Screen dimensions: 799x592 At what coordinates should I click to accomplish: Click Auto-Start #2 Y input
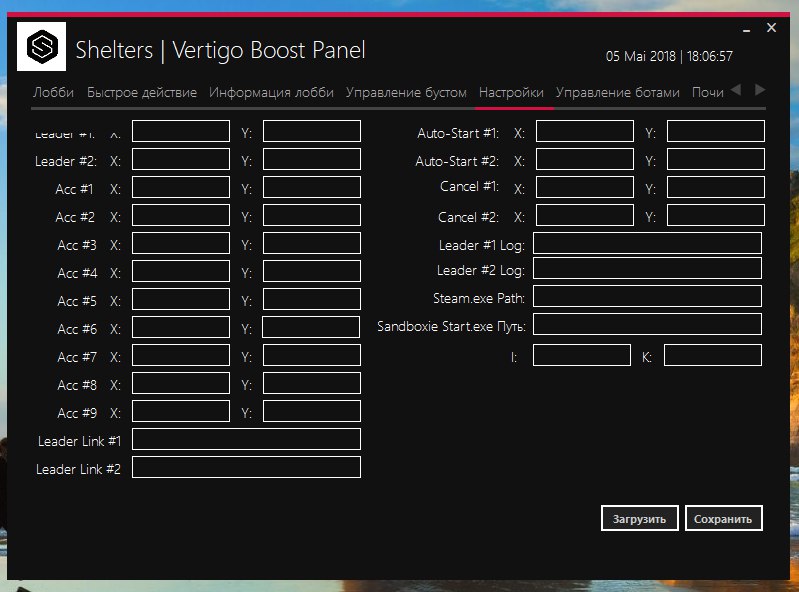(x=716, y=159)
